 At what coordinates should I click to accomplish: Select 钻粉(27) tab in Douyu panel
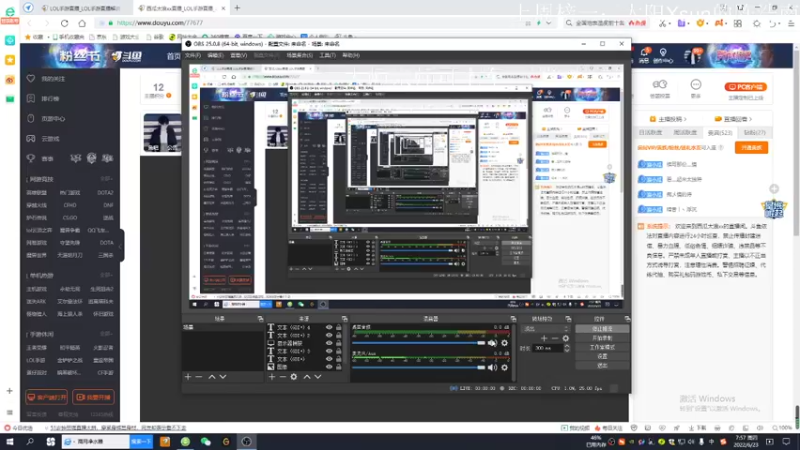tap(755, 133)
